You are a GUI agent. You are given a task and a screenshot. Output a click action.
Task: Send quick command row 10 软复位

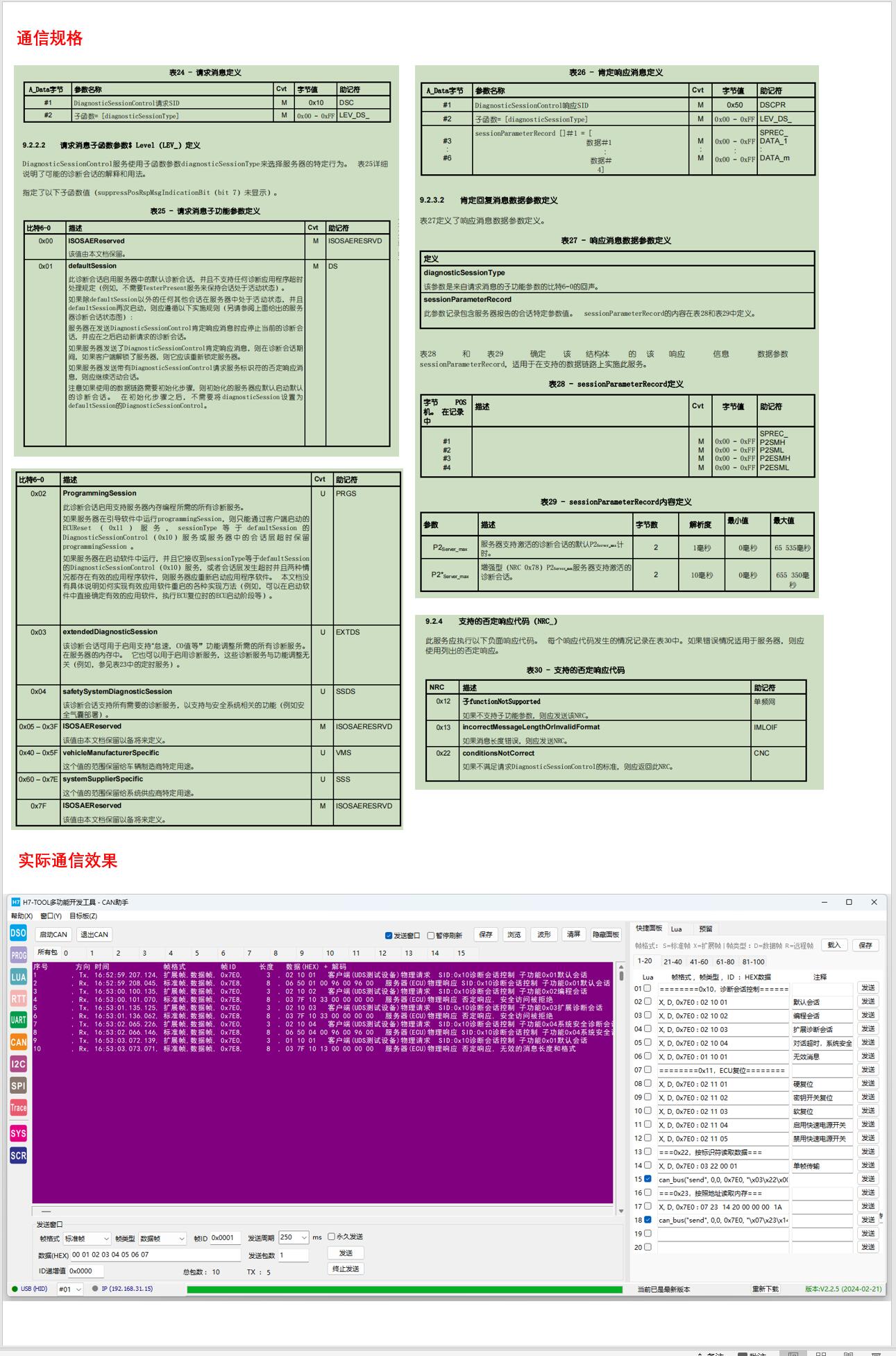[x=868, y=1111]
